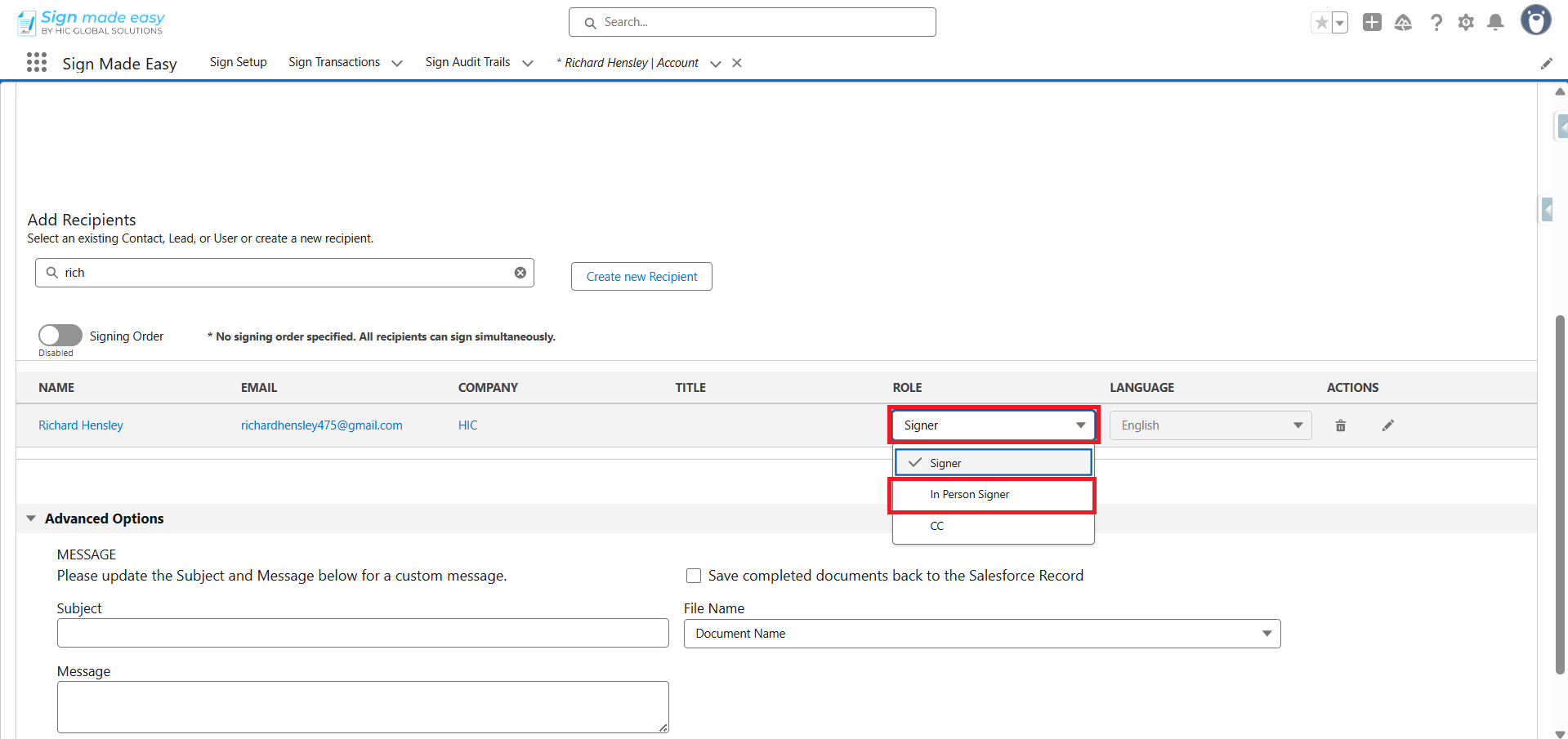Choose In Person Signer role option
1568x739 pixels.
tap(970, 495)
